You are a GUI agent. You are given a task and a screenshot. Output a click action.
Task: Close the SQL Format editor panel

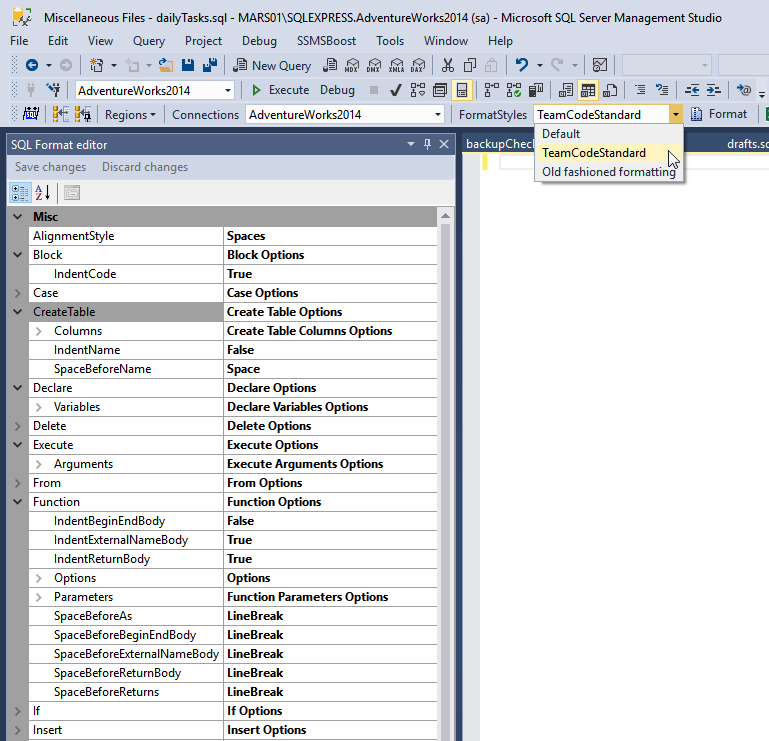pyautogui.click(x=444, y=144)
